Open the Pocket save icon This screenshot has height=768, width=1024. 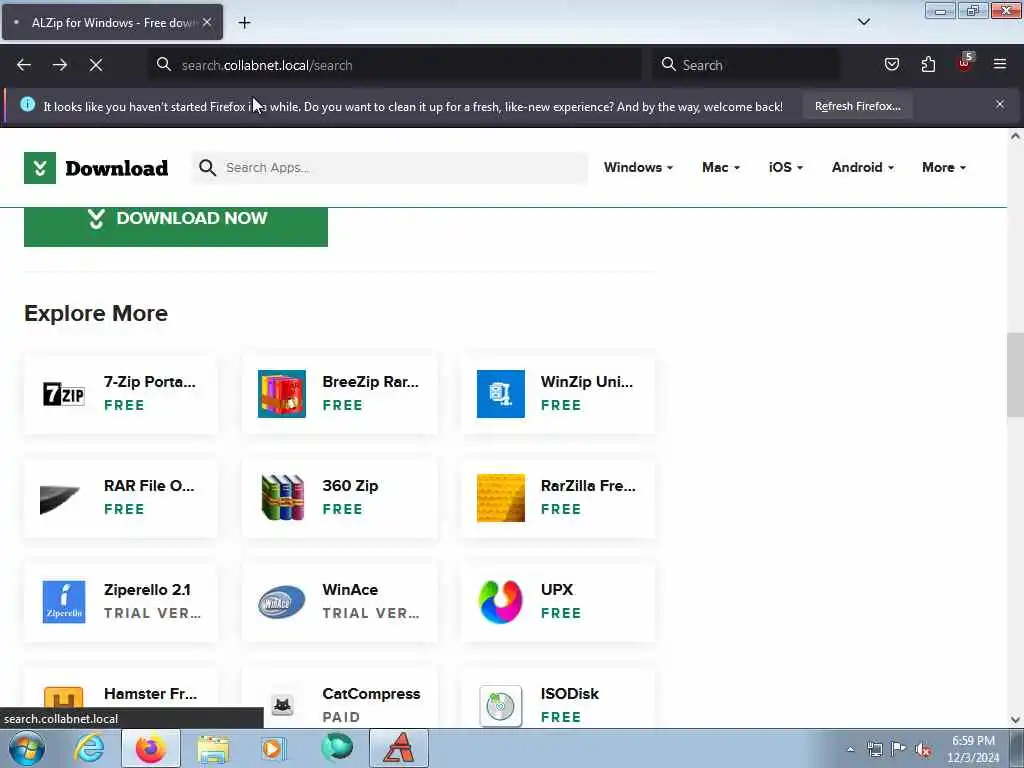pos(891,64)
